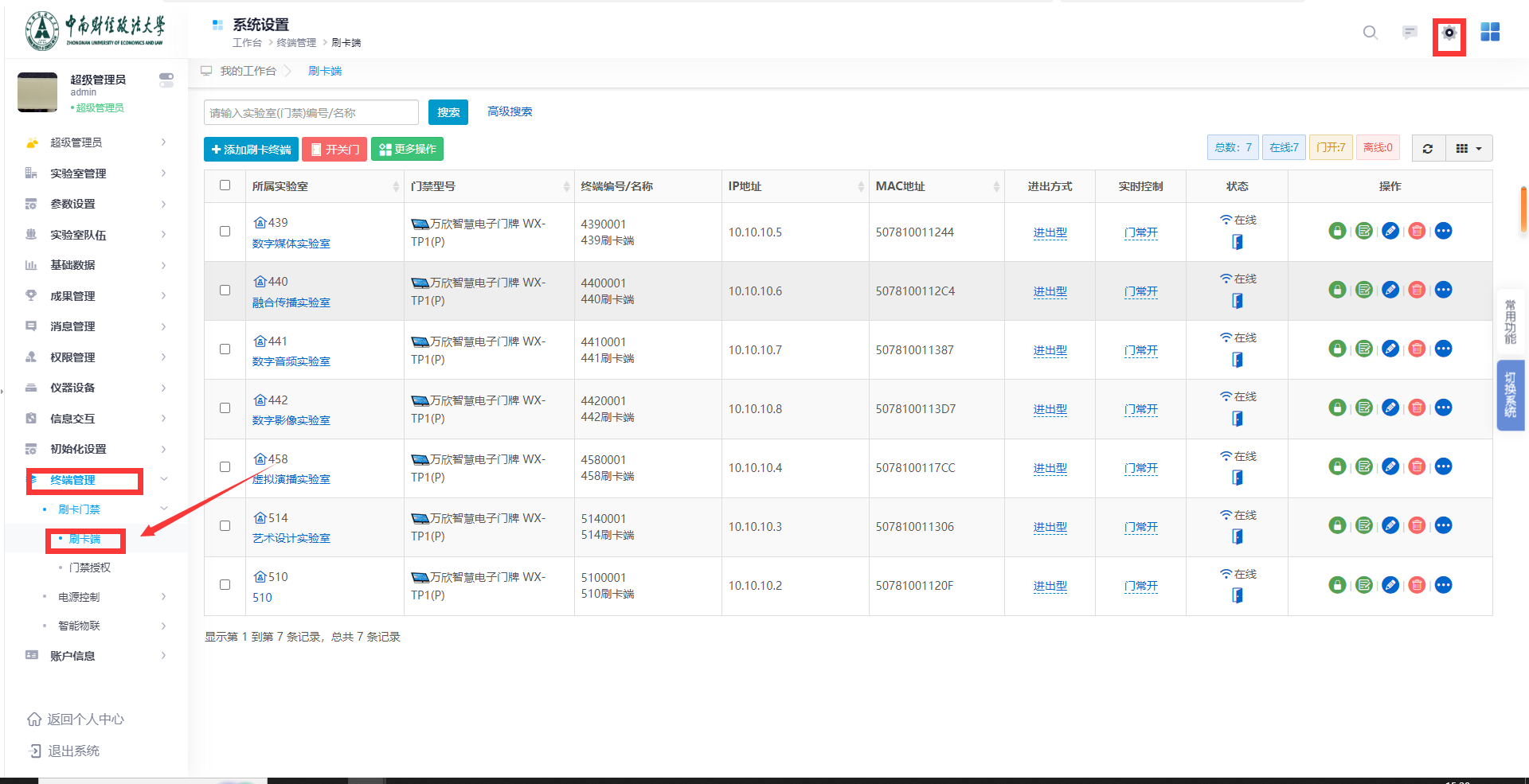This screenshot has height=784, width=1529.
Task: Click blue more-options icon for 10.10.10.8 row
Action: (x=1443, y=408)
